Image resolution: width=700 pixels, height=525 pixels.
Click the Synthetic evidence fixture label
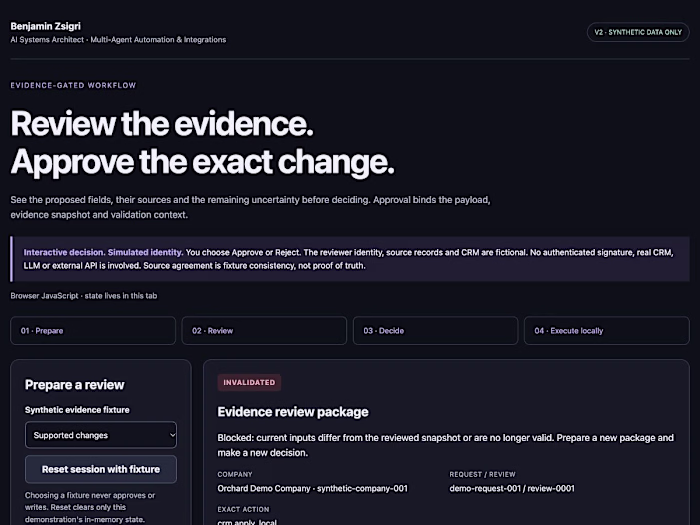77,410
